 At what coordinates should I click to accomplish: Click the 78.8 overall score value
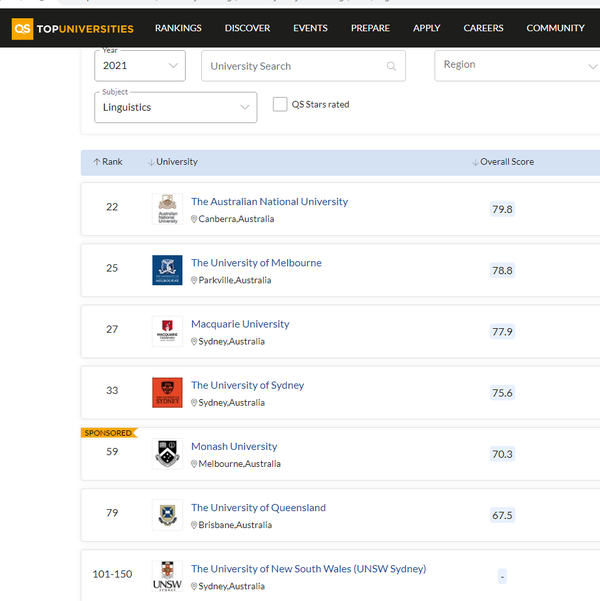[x=502, y=271]
